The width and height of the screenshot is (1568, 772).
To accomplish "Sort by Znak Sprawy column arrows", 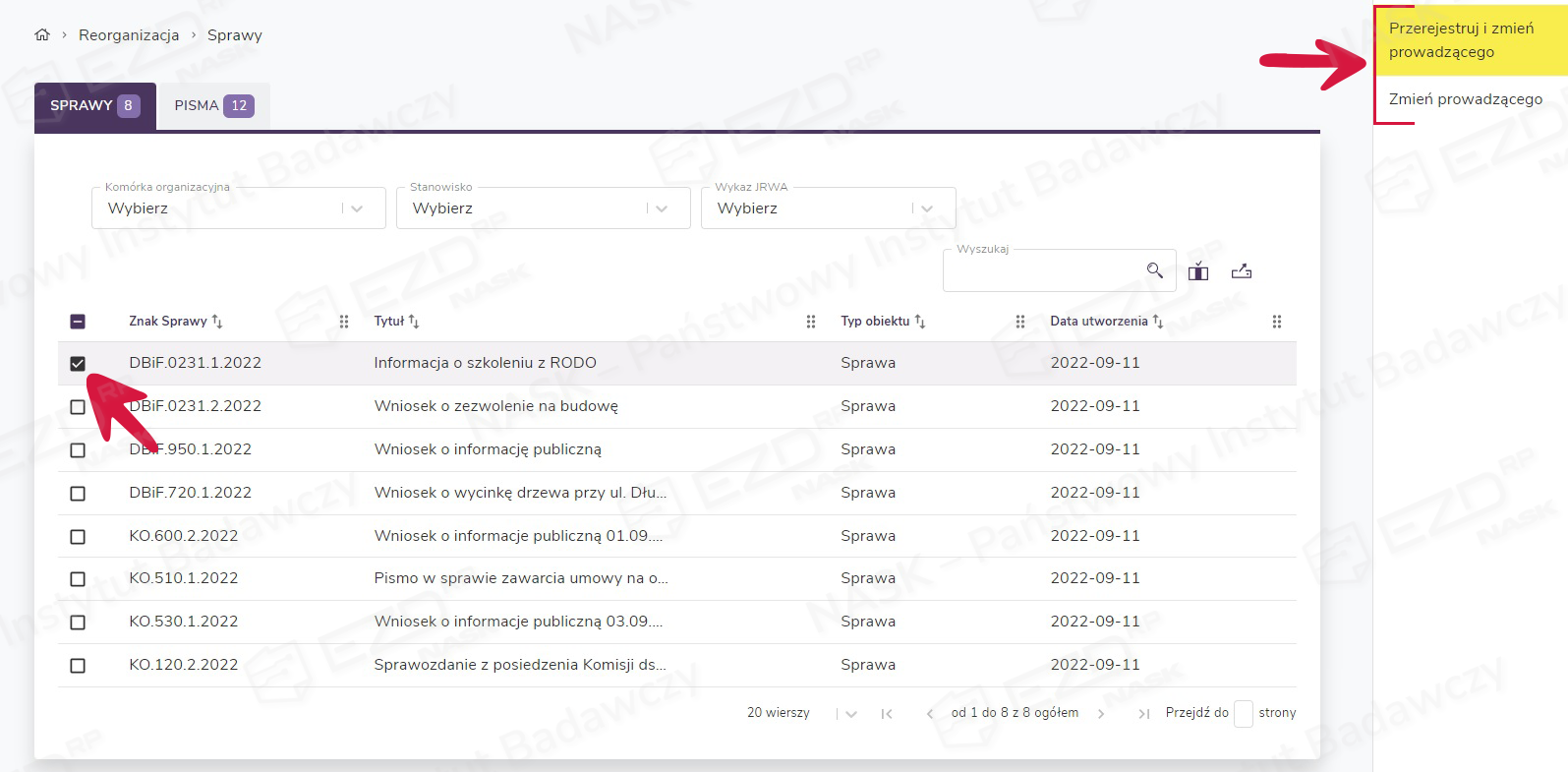I will 217,322.
